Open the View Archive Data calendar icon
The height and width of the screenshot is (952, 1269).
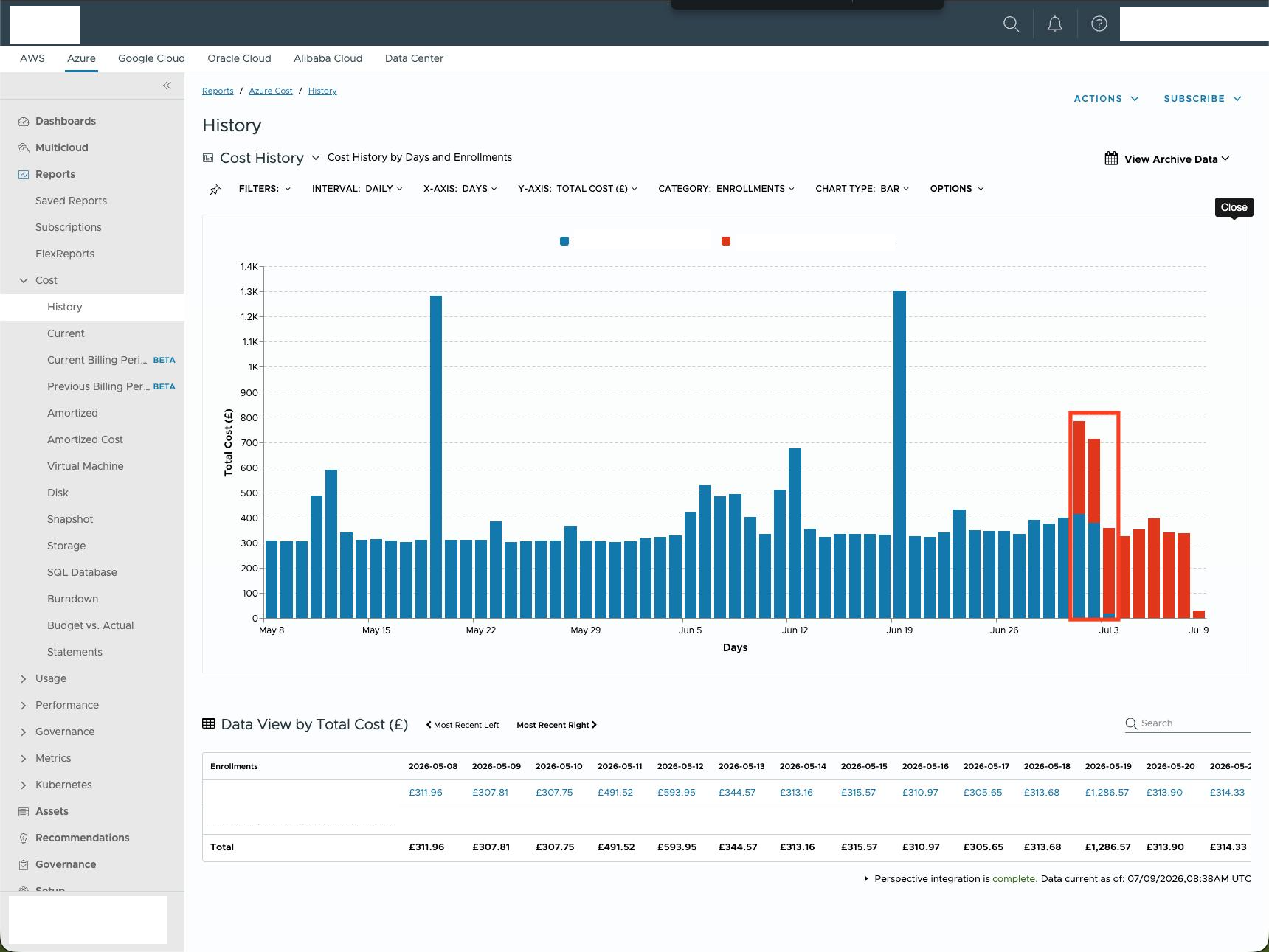1111,159
